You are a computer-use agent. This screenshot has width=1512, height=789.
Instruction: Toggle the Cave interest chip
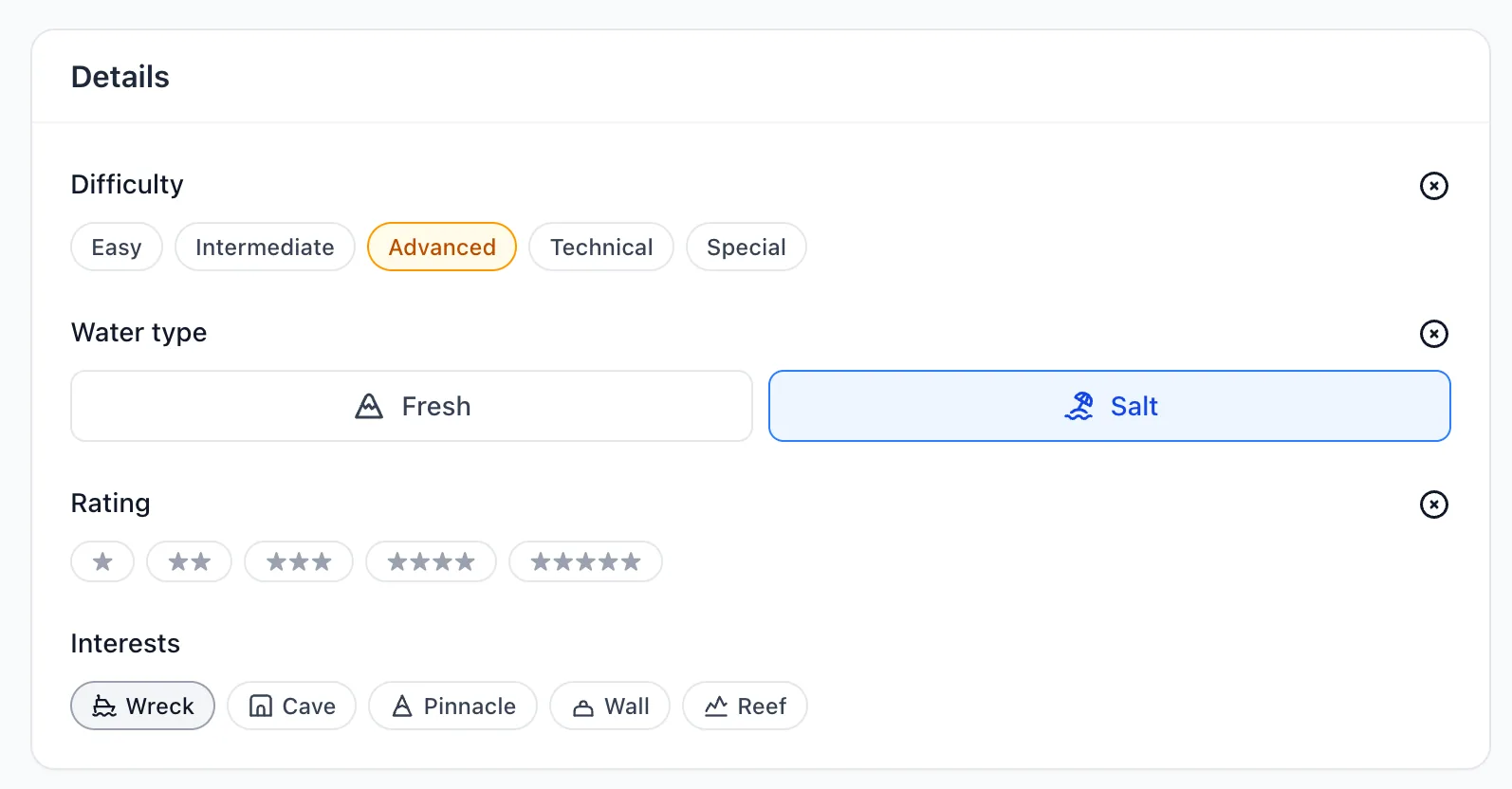(291, 706)
